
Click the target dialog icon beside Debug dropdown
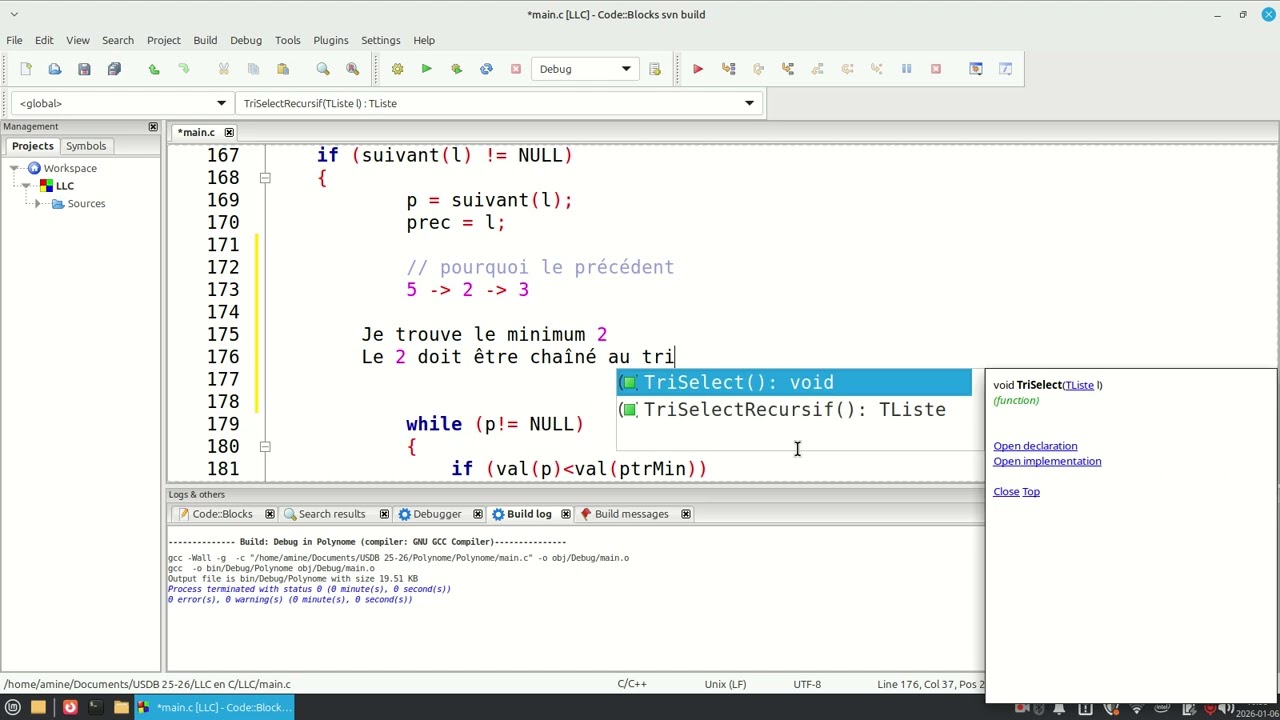(655, 69)
